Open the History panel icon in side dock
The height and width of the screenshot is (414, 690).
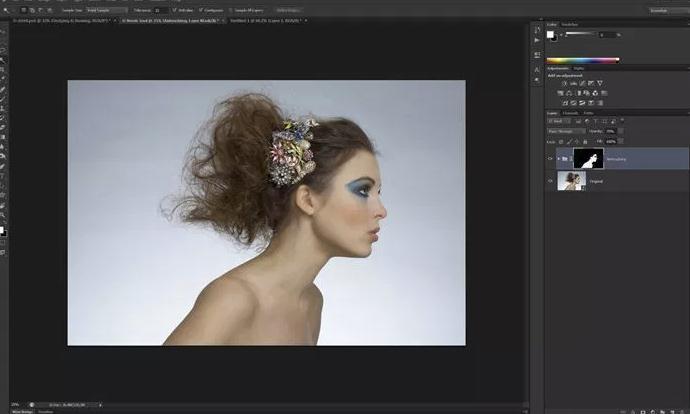coord(537,29)
